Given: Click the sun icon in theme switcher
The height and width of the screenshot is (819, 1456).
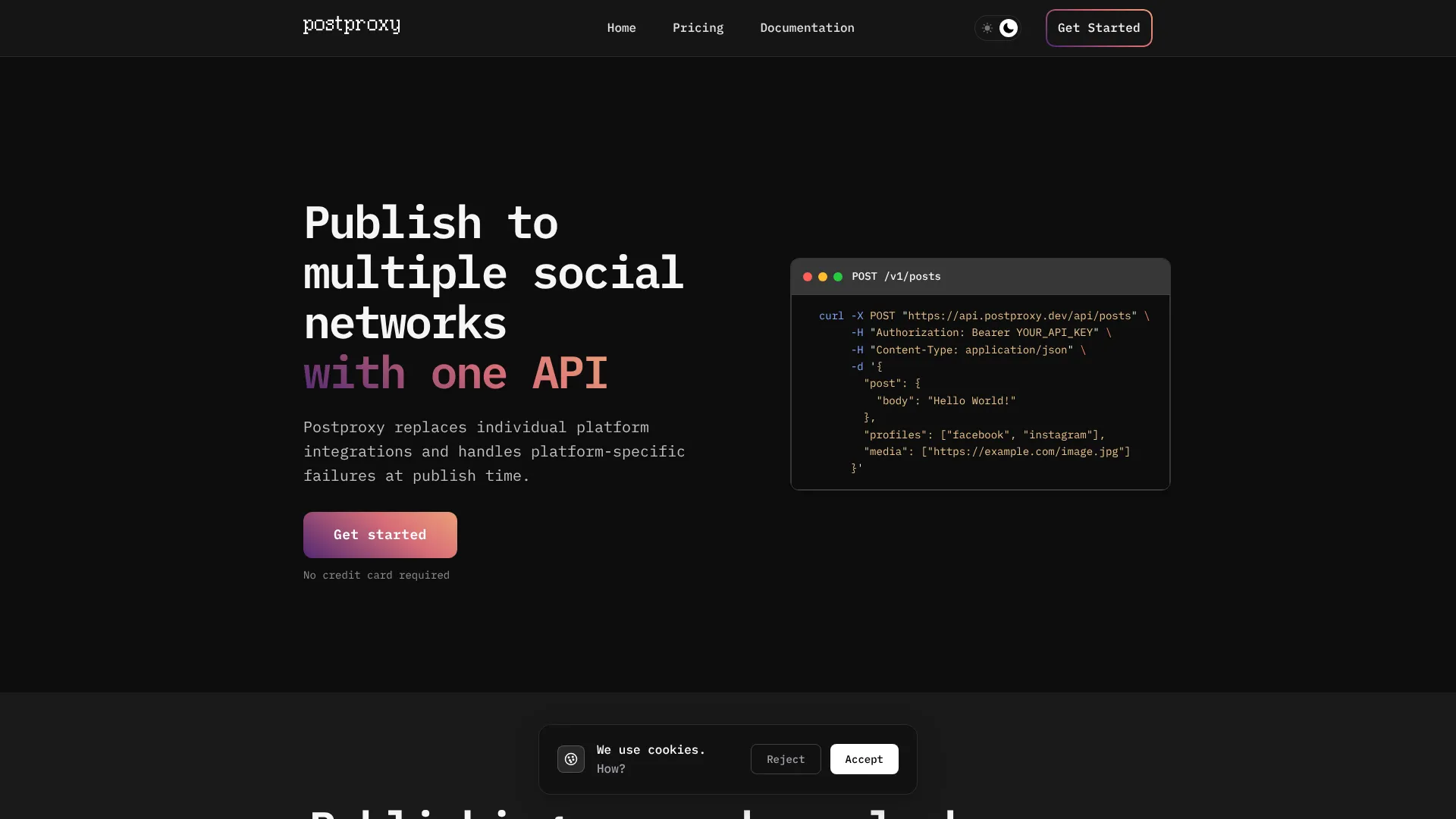Looking at the screenshot, I should click(x=986, y=28).
